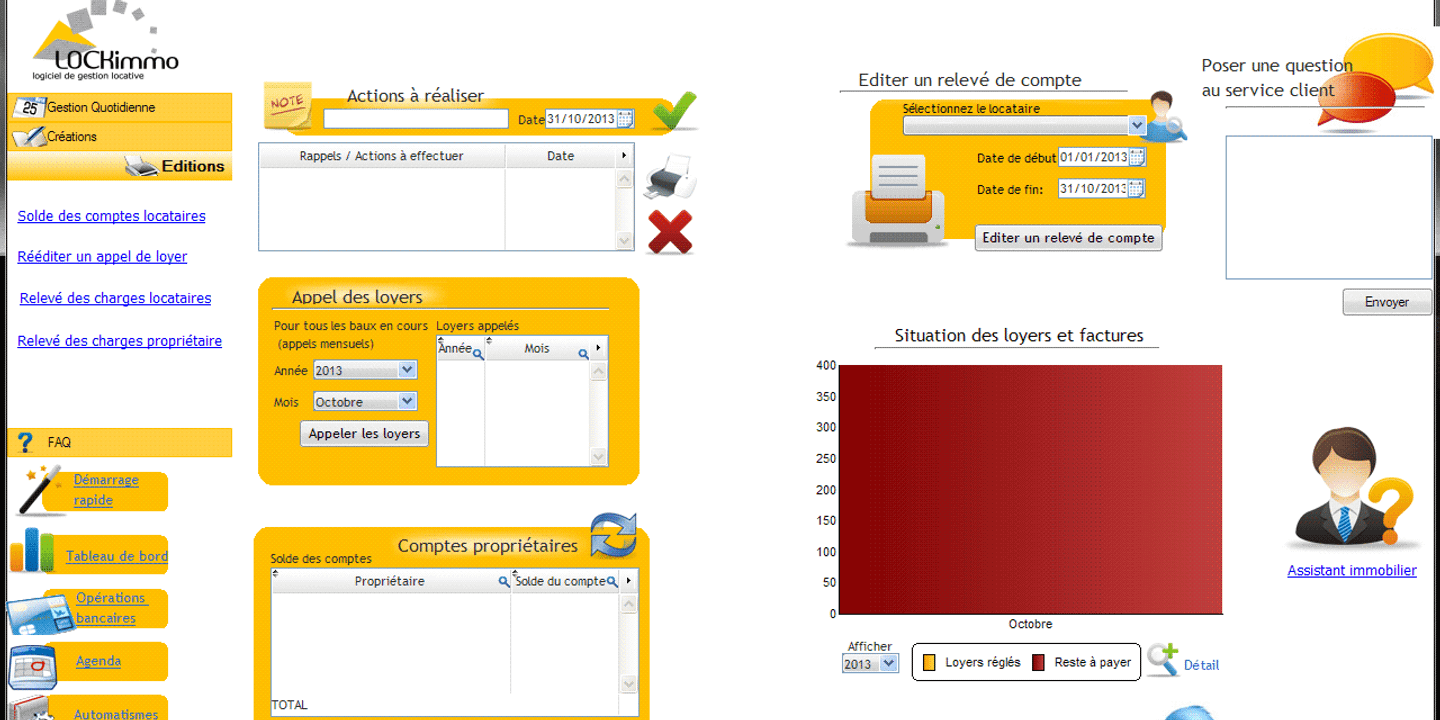Open the Assistant immobilier link
This screenshot has height=720, width=1440.
pos(1352,570)
